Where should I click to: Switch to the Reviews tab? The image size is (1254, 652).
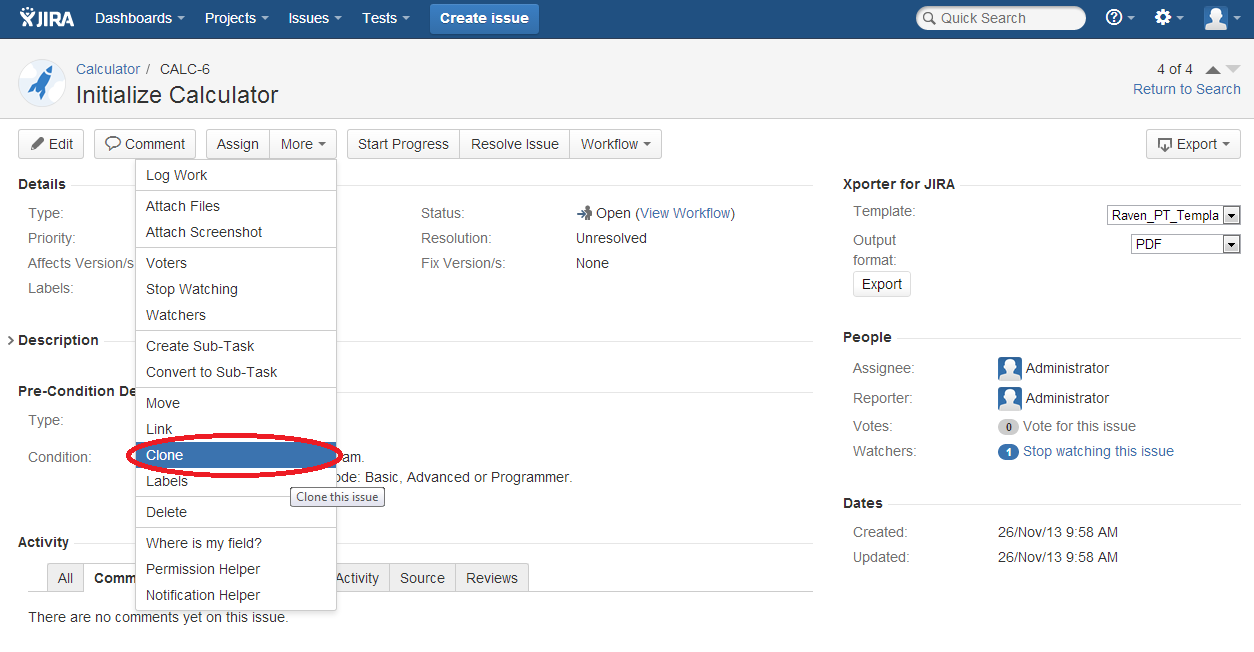491,578
